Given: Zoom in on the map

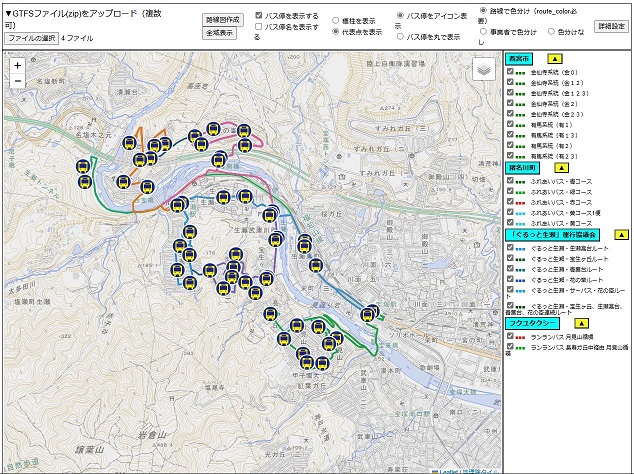Looking at the screenshot, I should click(18, 65).
